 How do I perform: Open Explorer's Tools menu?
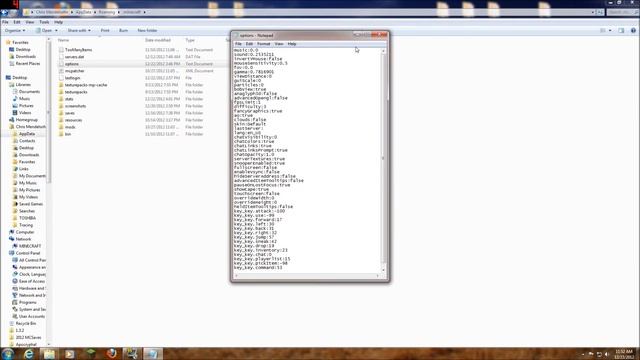44,22
